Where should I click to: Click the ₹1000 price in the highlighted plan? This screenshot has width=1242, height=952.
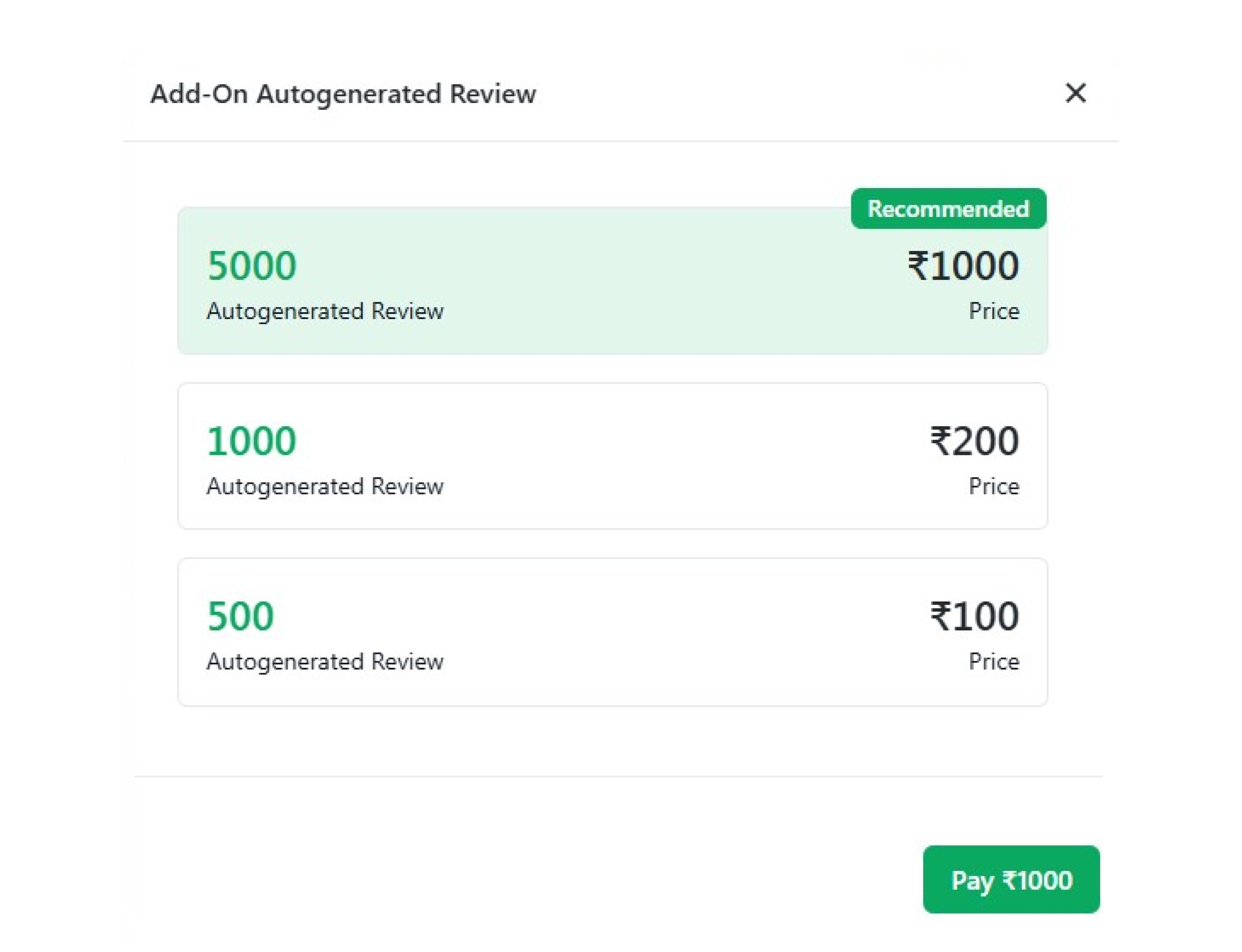[963, 266]
